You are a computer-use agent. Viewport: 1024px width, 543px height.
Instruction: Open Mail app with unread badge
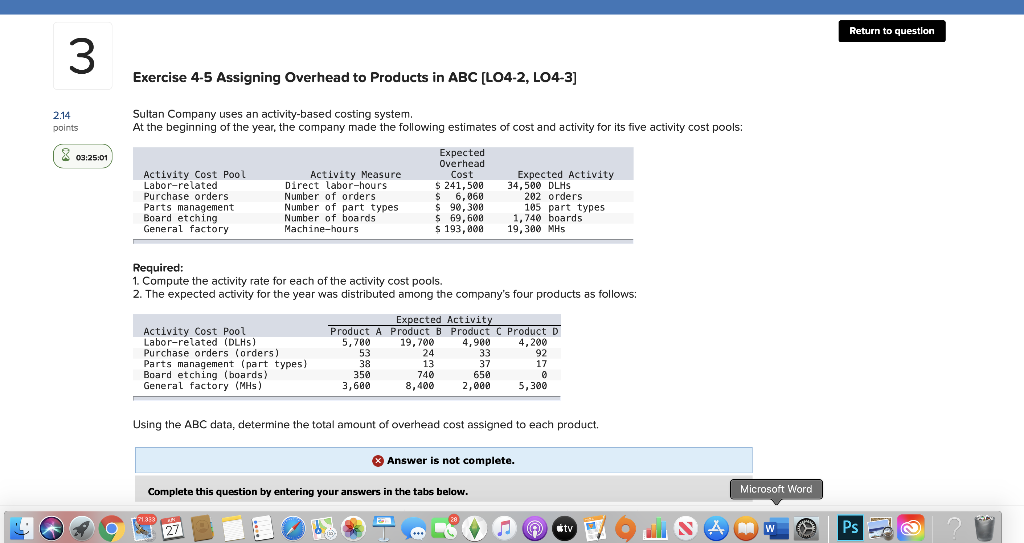click(x=144, y=528)
